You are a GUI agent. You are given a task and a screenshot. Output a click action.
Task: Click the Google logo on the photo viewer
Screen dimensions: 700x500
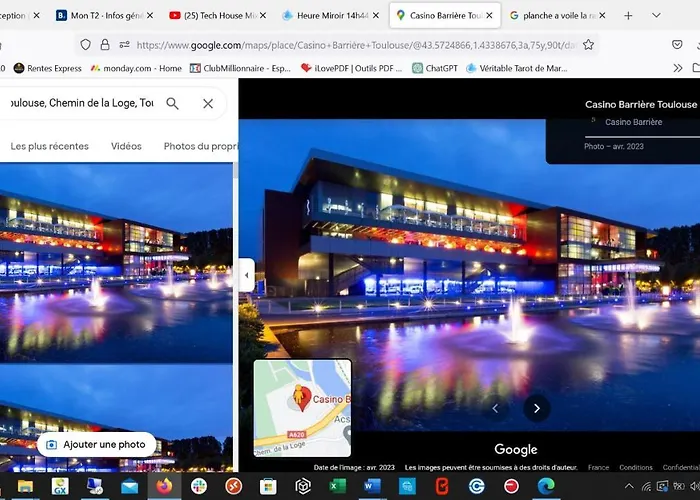[x=516, y=450]
